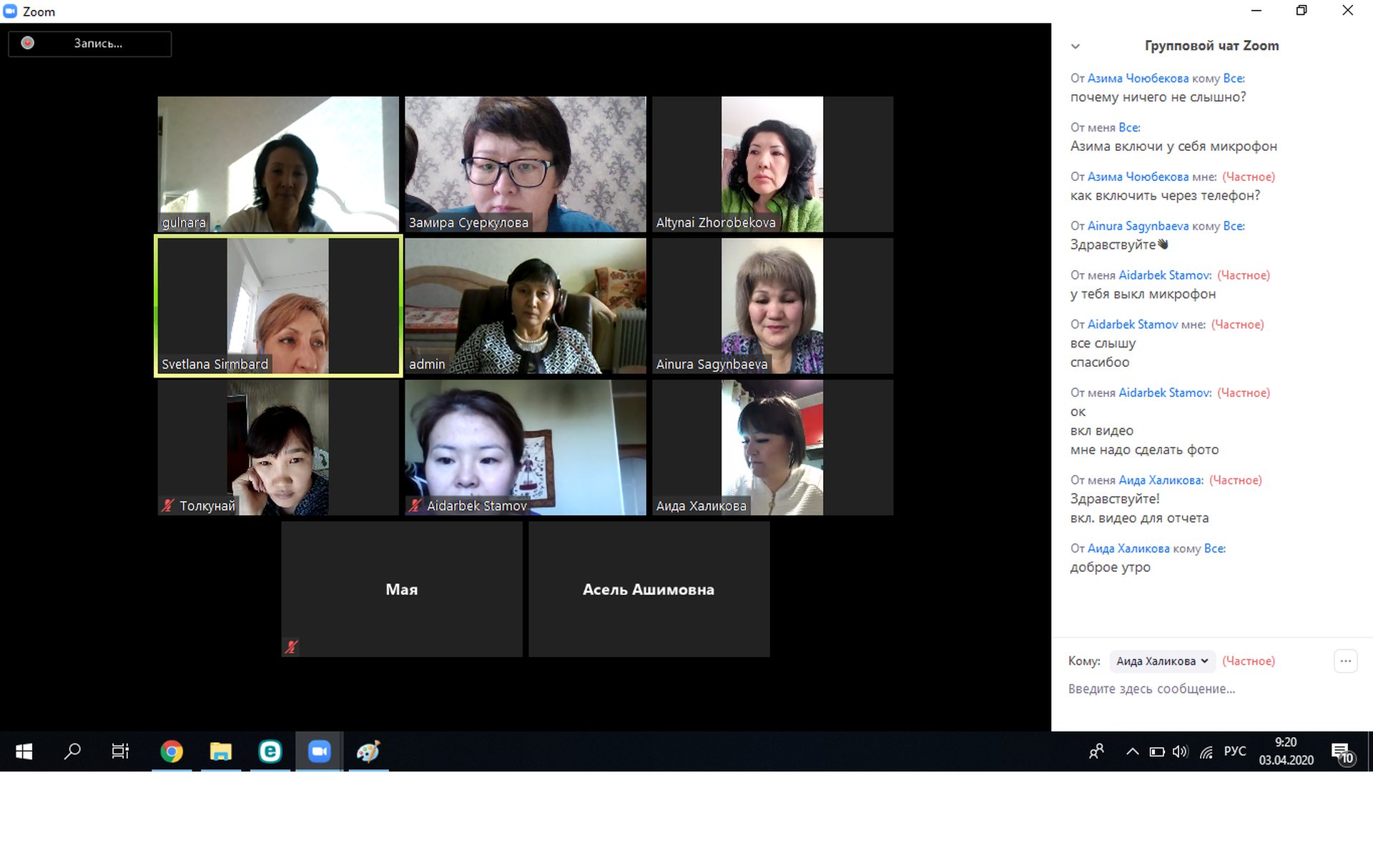Select the Svetlana Sirmbard video thumbnail
This screenshot has width=1373, height=868.
[278, 306]
